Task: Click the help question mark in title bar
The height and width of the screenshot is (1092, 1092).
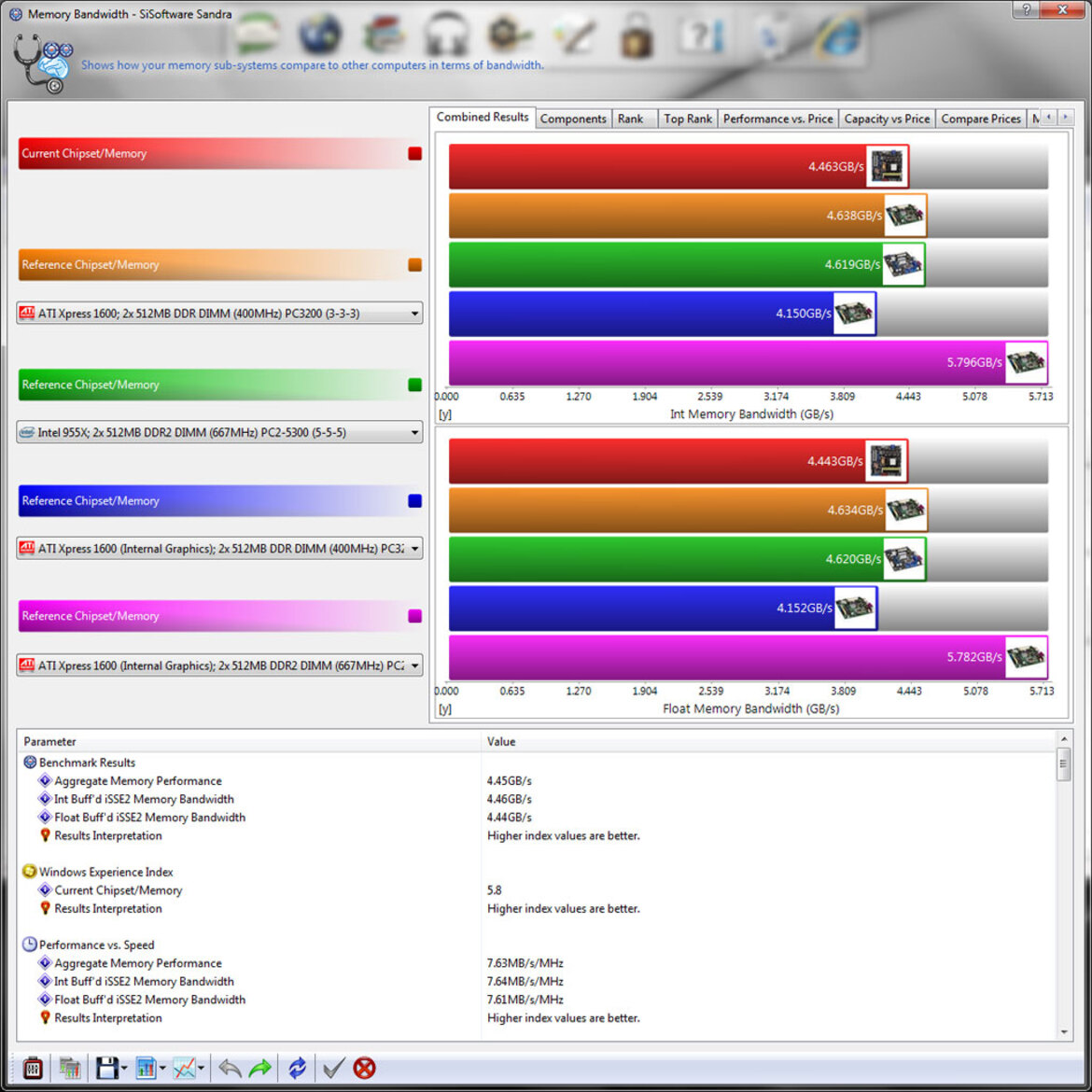Action: 1026,9
